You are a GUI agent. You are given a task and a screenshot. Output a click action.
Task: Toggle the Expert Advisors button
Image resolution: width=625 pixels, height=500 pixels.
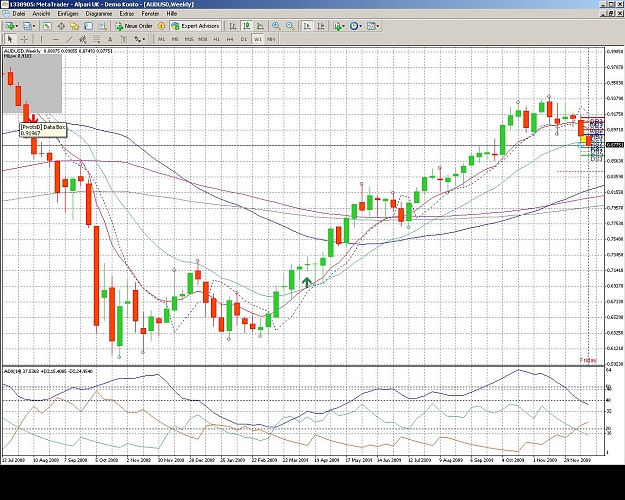pyautogui.click(x=195, y=26)
